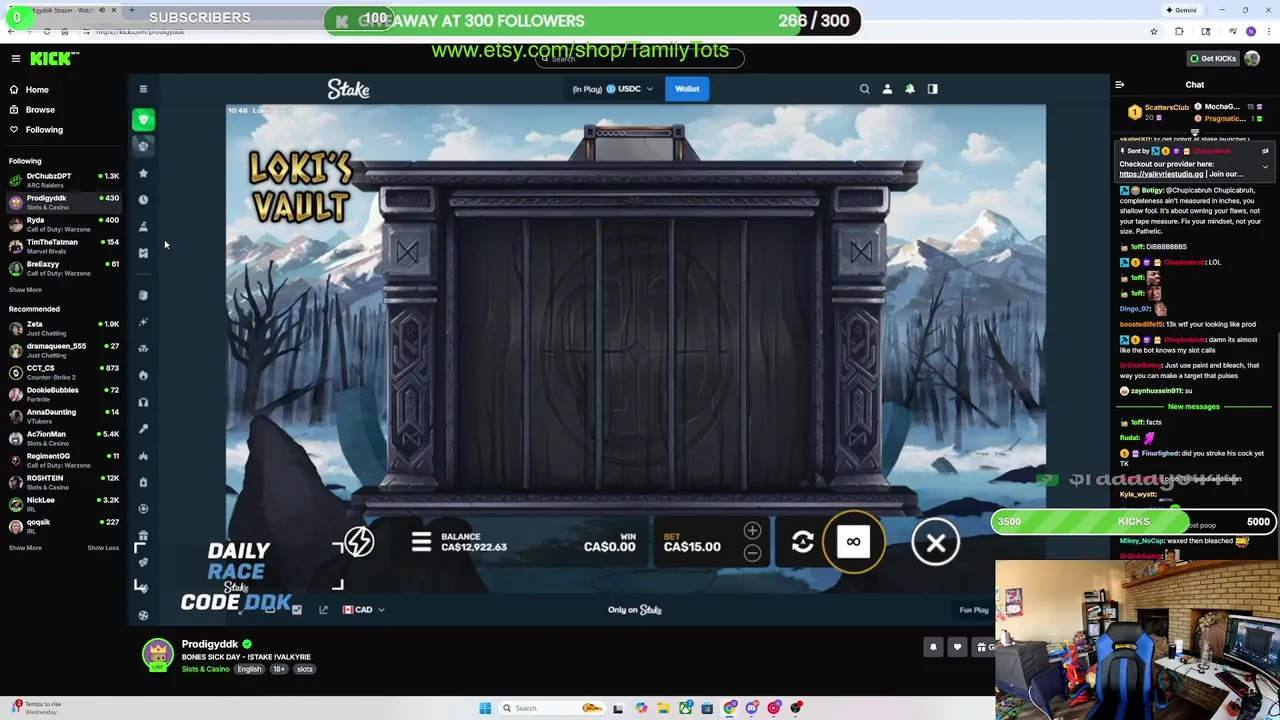Open Stake search magnifier icon

coord(865,89)
